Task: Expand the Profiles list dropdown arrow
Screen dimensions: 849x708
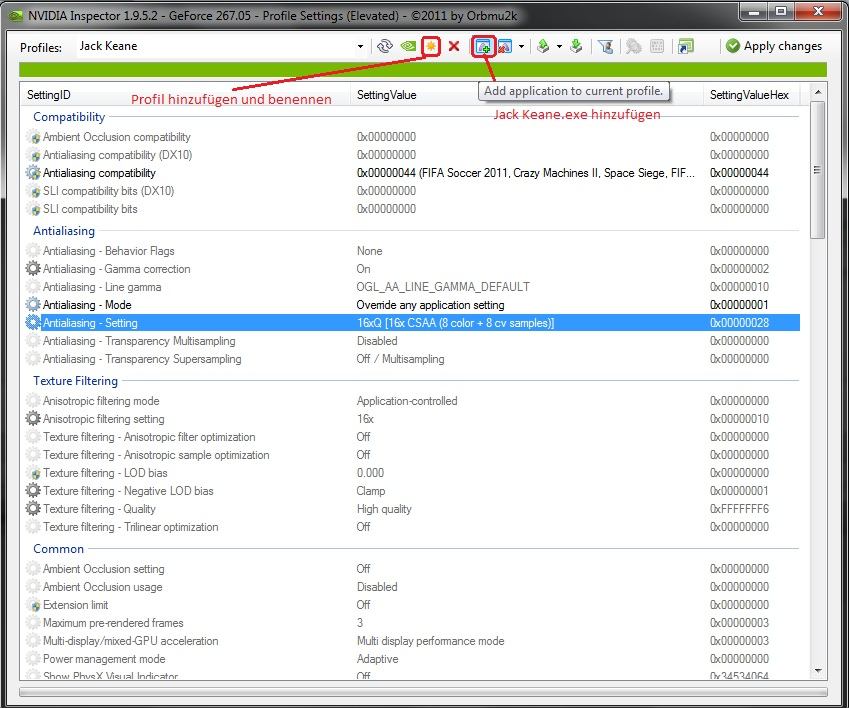Action: [360, 47]
